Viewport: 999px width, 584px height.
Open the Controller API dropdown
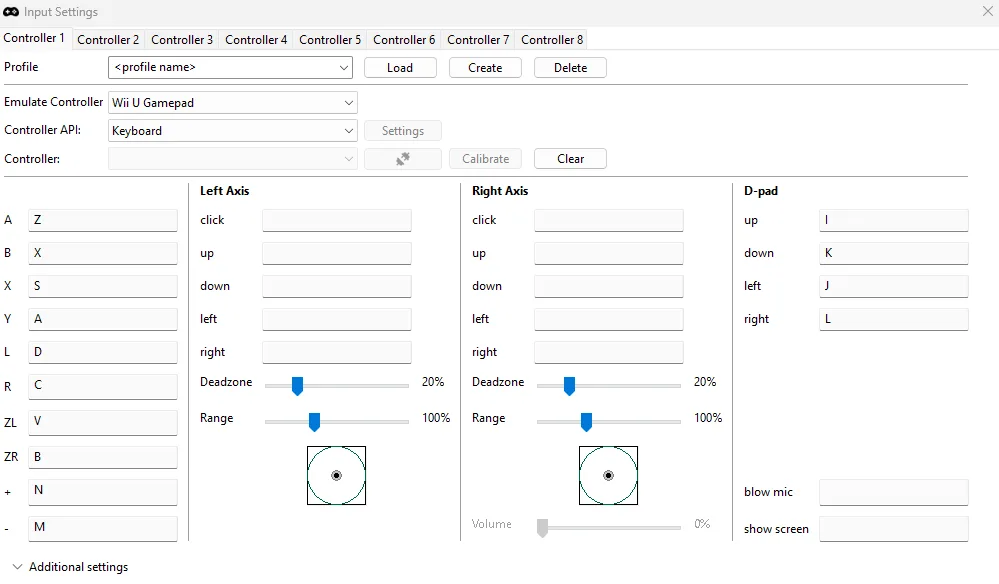pyautogui.click(x=232, y=131)
